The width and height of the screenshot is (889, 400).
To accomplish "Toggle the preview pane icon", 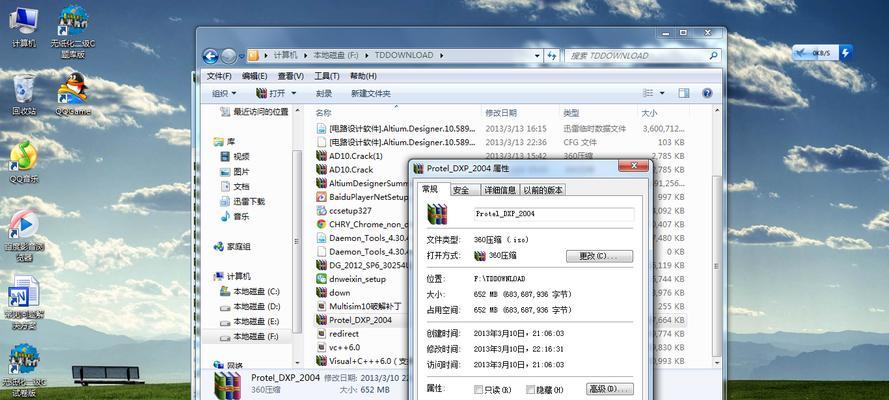I will point(684,93).
